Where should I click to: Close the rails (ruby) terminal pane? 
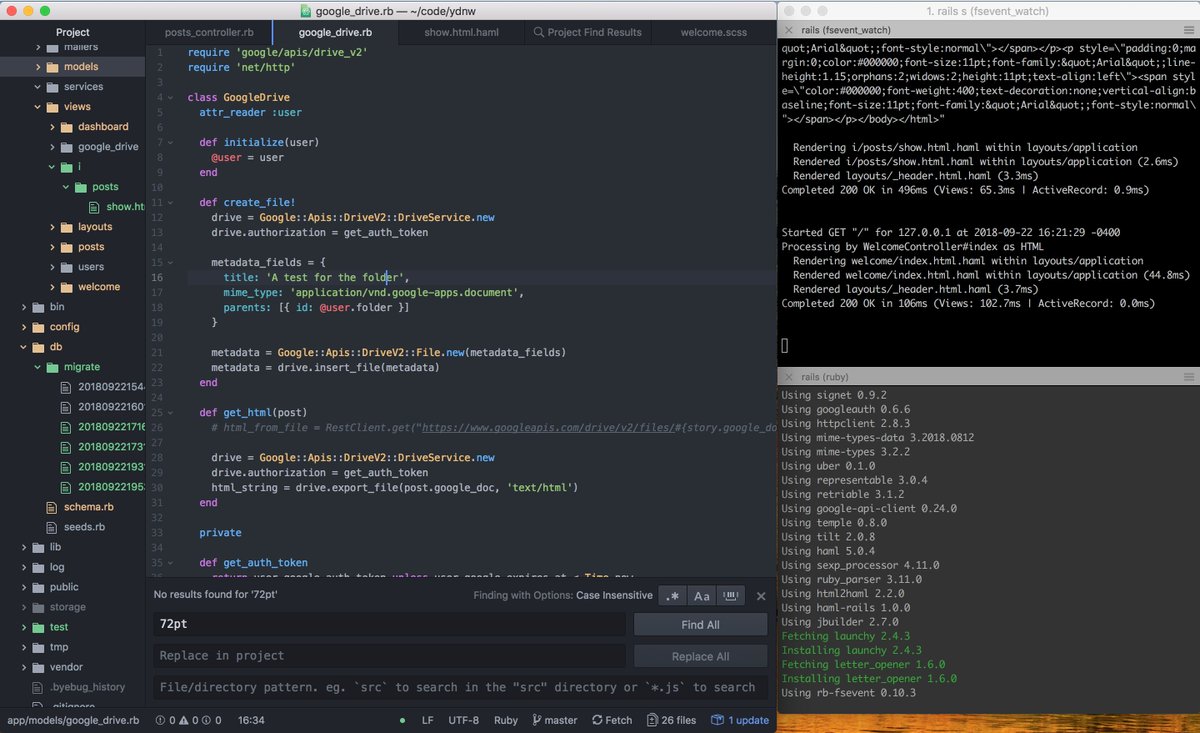pyautogui.click(x=789, y=377)
